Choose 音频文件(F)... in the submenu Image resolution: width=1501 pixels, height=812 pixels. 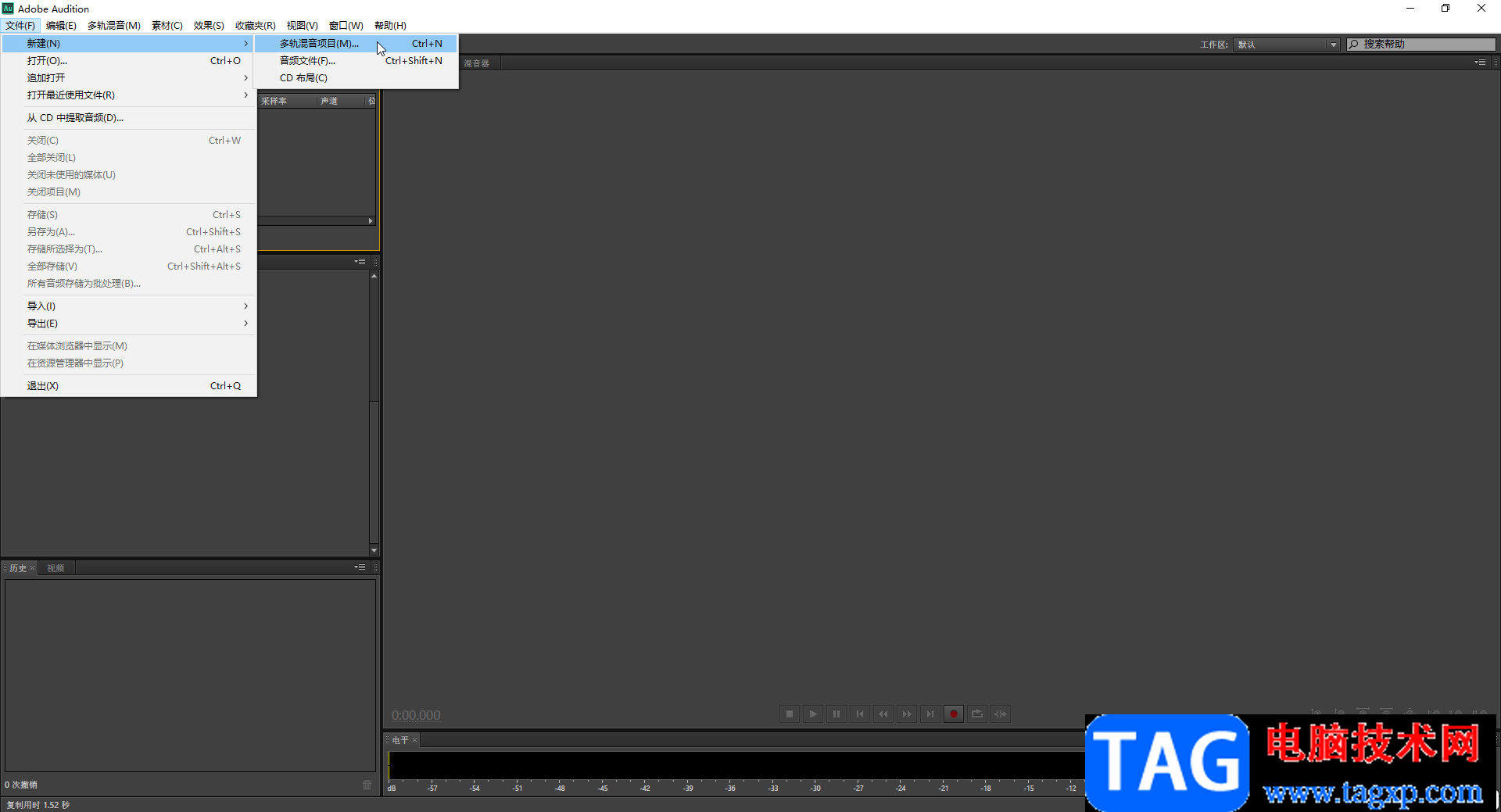[356, 61]
